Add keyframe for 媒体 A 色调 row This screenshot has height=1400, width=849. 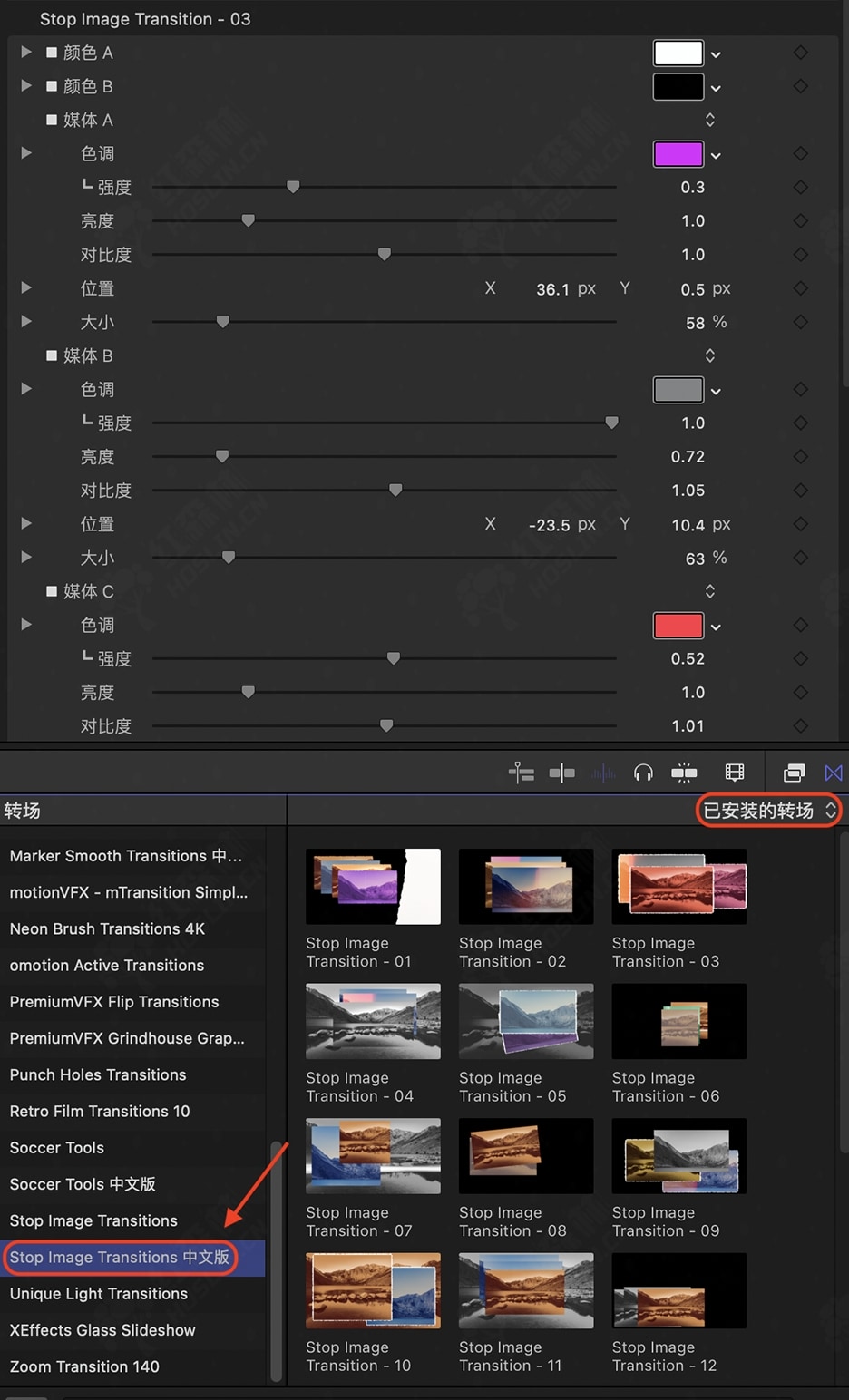[x=800, y=153]
